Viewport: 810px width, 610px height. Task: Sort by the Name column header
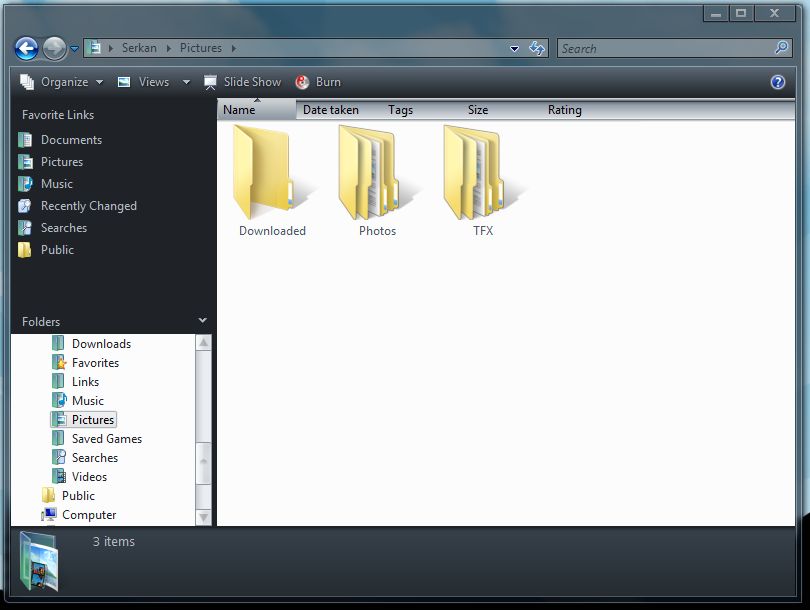coord(240,110)
